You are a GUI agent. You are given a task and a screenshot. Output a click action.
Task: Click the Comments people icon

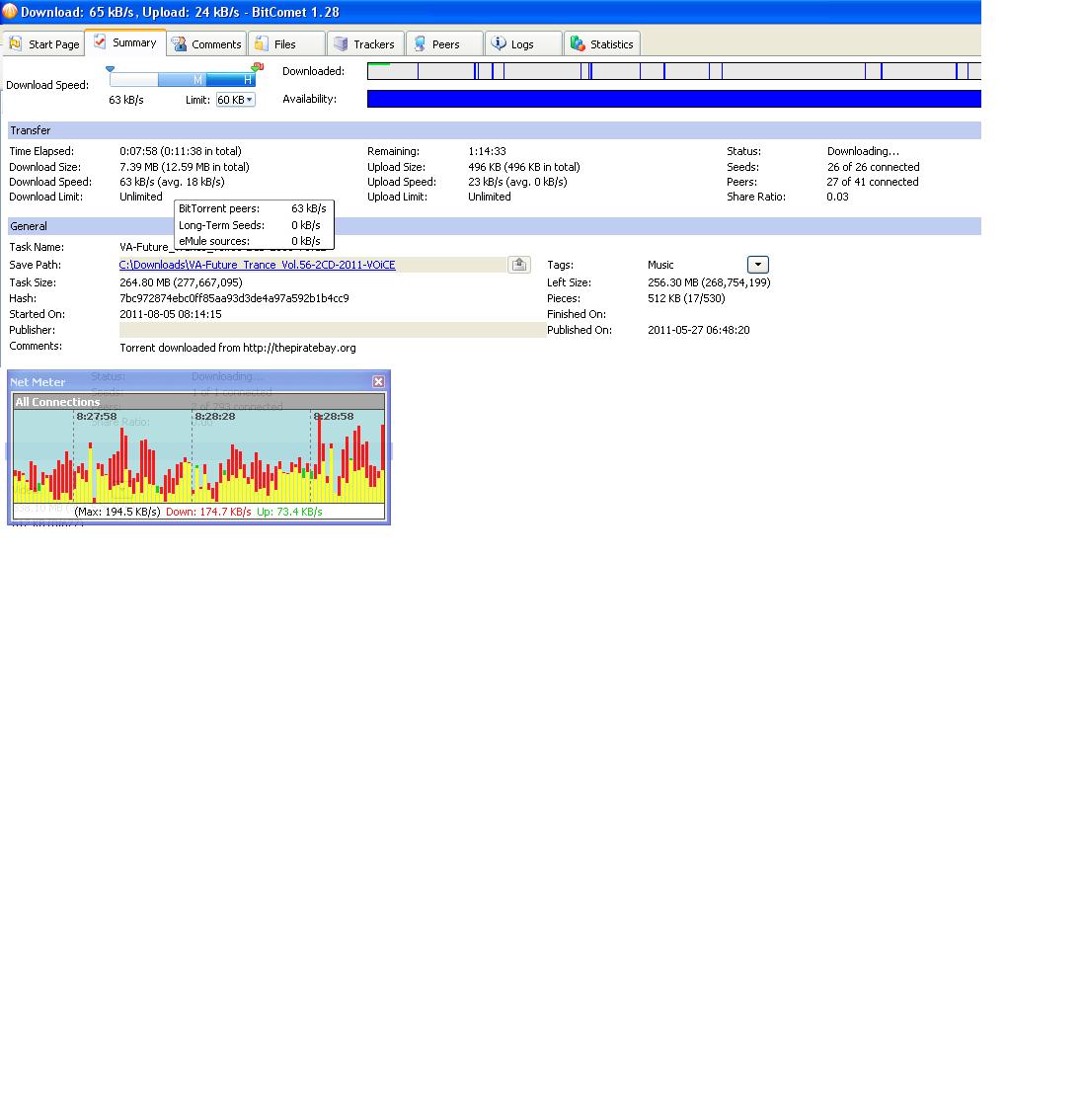(x=179, y=43)
